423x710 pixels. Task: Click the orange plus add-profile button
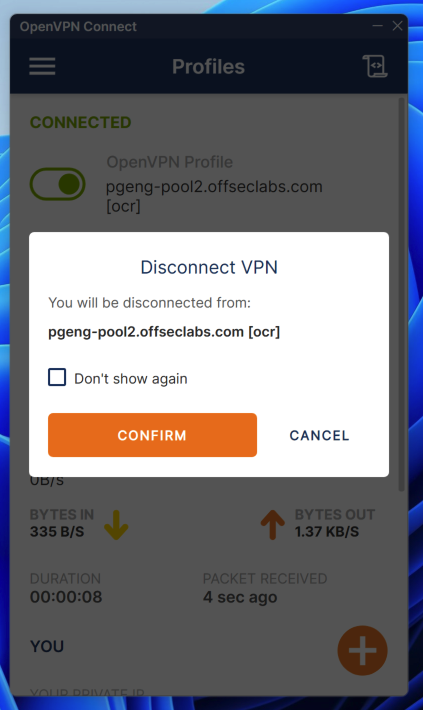pos(362,651)
